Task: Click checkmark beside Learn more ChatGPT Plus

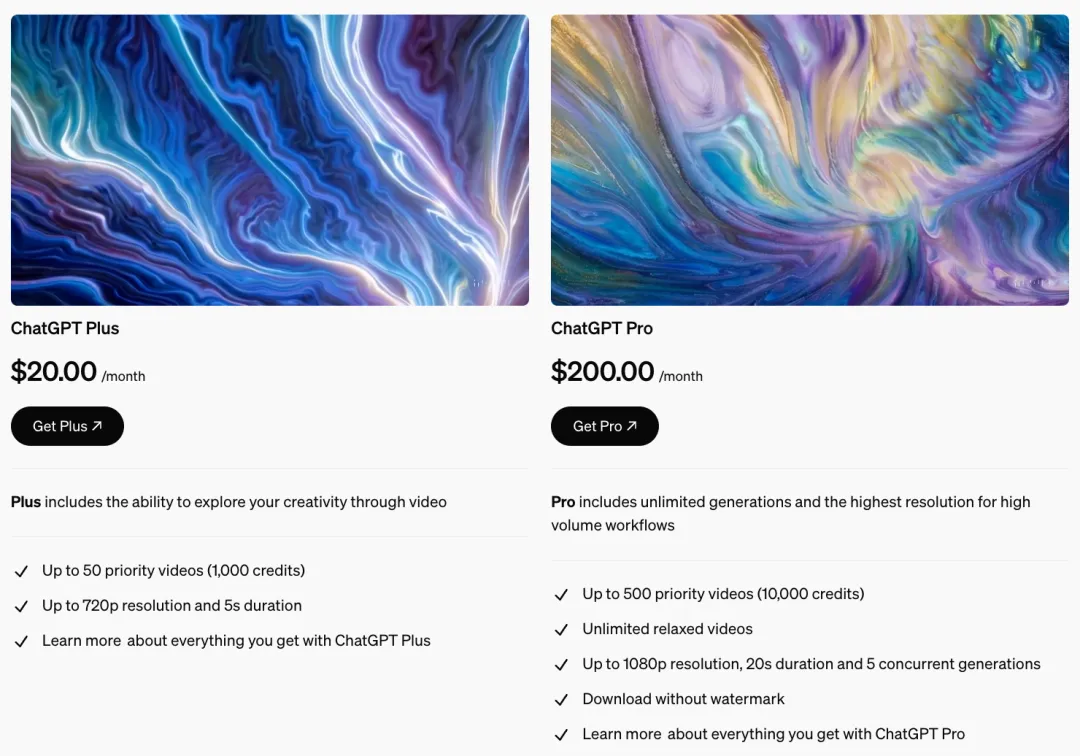Action: tap(21, 642)
